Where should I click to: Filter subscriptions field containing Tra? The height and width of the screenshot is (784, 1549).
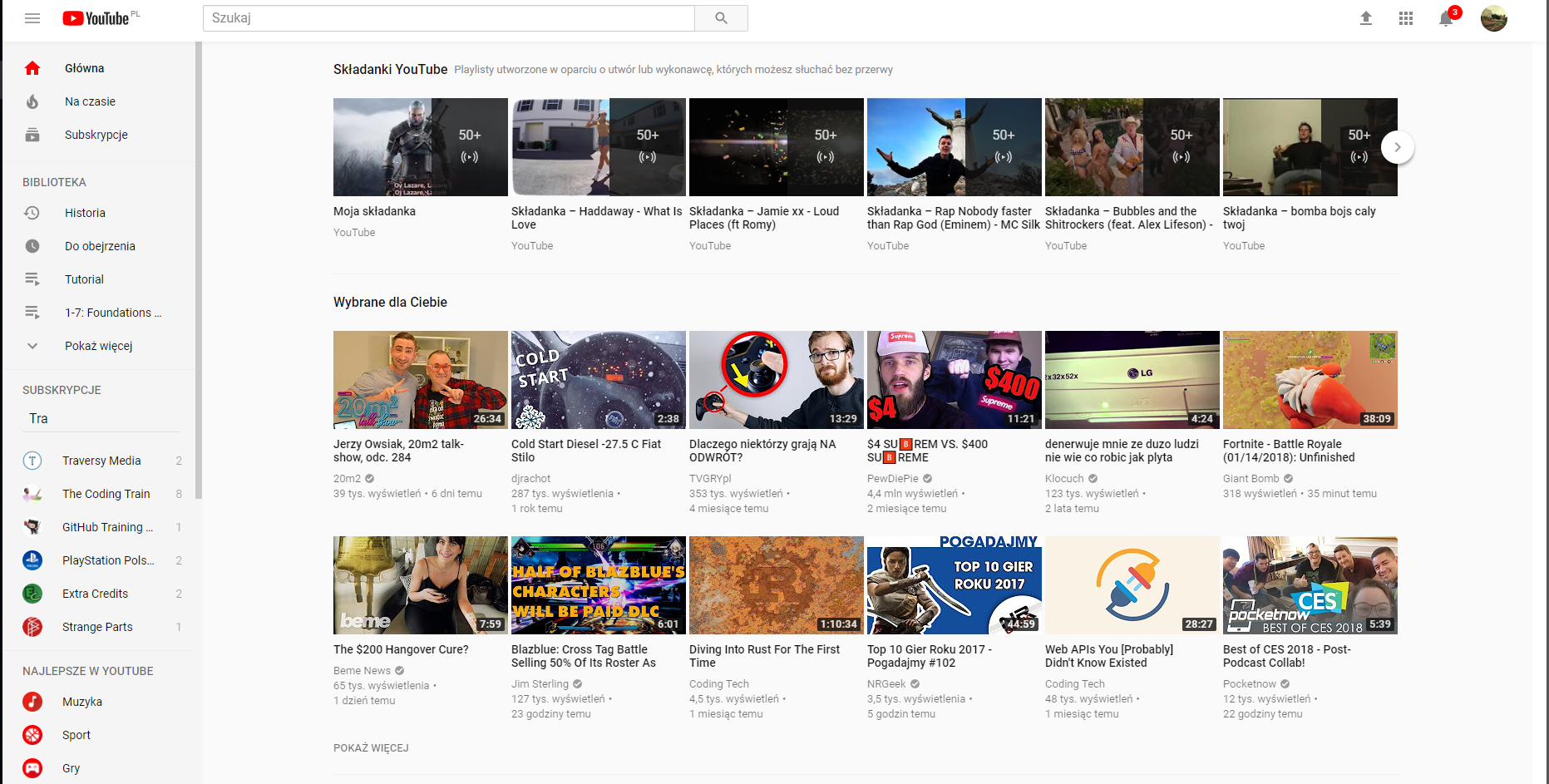[101, 419]
